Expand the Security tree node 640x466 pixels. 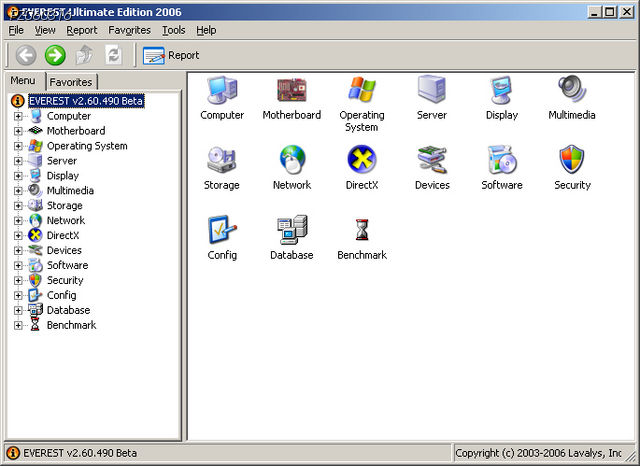[18, 280]
